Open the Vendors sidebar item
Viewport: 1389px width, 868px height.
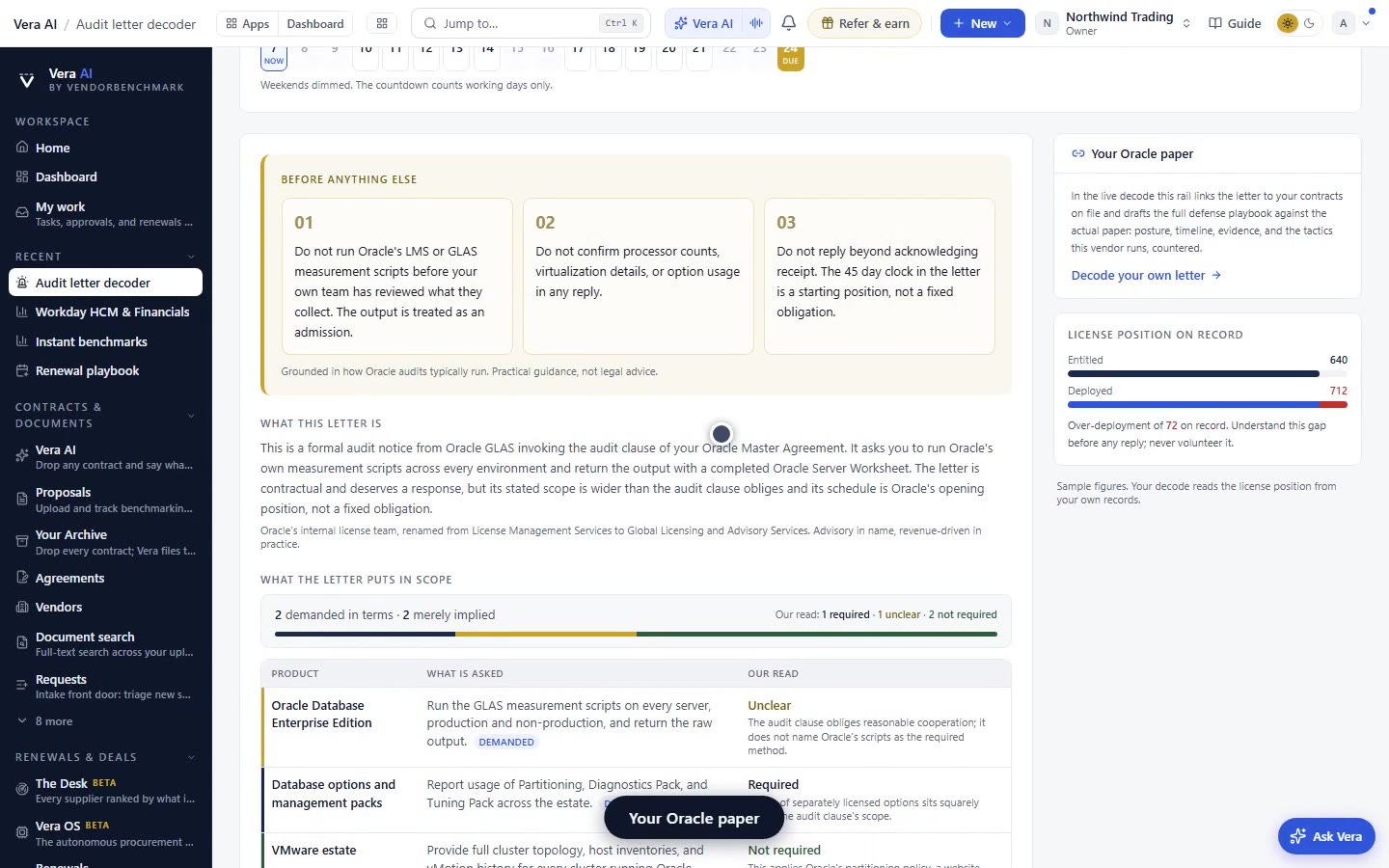click(106, 607)
